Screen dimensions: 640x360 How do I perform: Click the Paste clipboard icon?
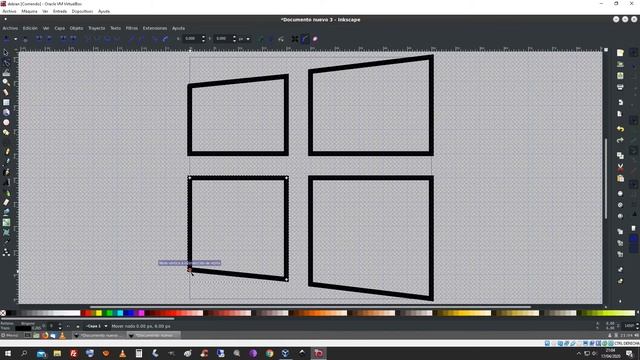(x=620, y=179)
